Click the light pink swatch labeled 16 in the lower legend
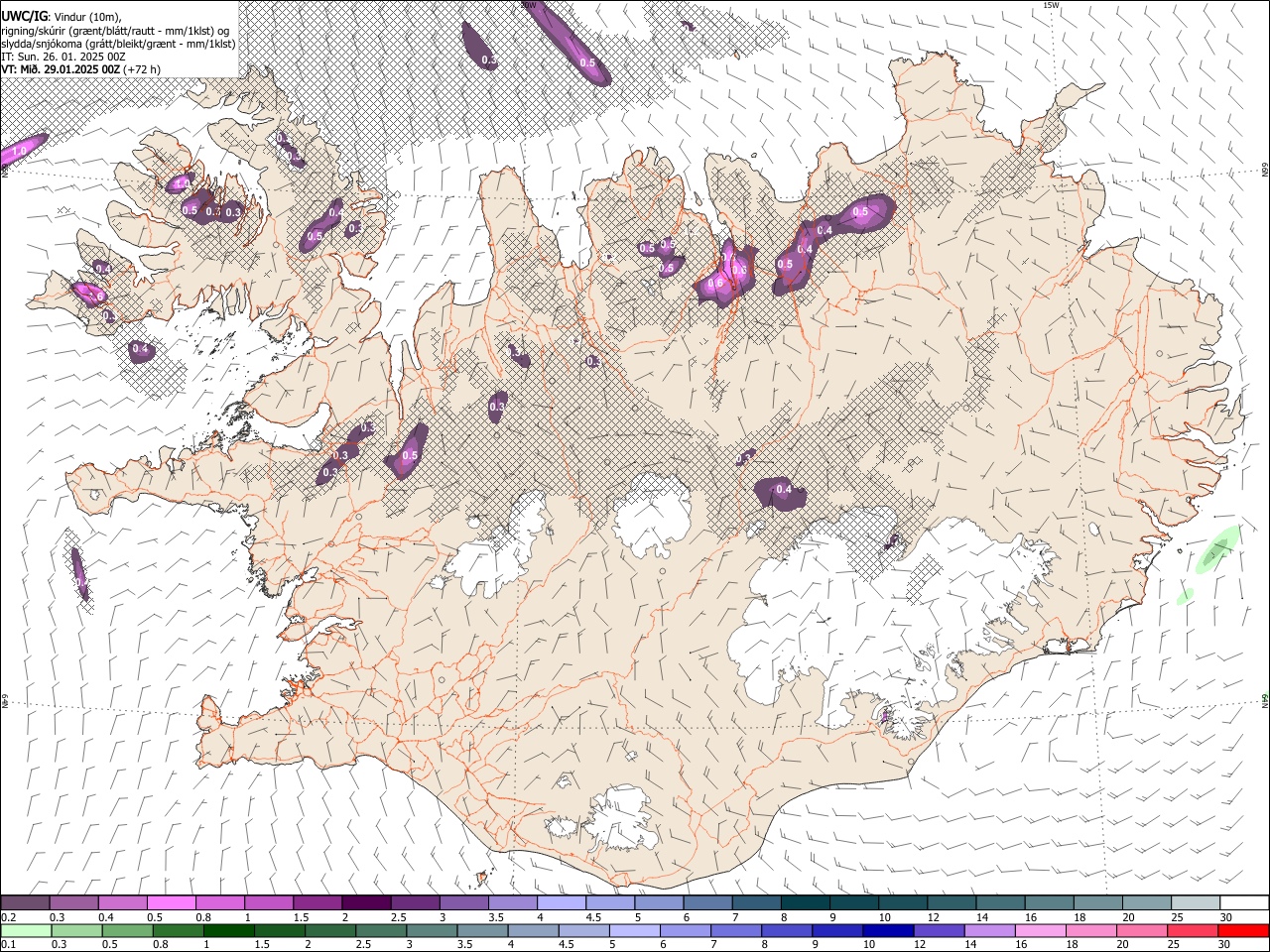The width and height of the screenshot is (1270, 952). [1040, 930]
